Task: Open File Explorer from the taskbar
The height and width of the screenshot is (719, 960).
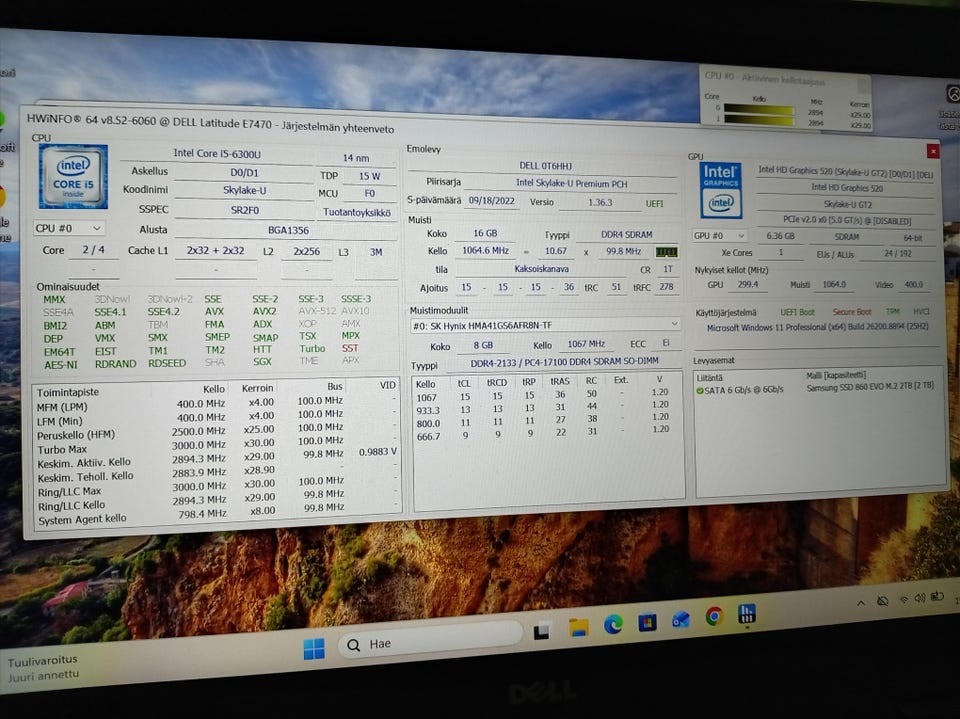Action: click(x=578, y=627)
